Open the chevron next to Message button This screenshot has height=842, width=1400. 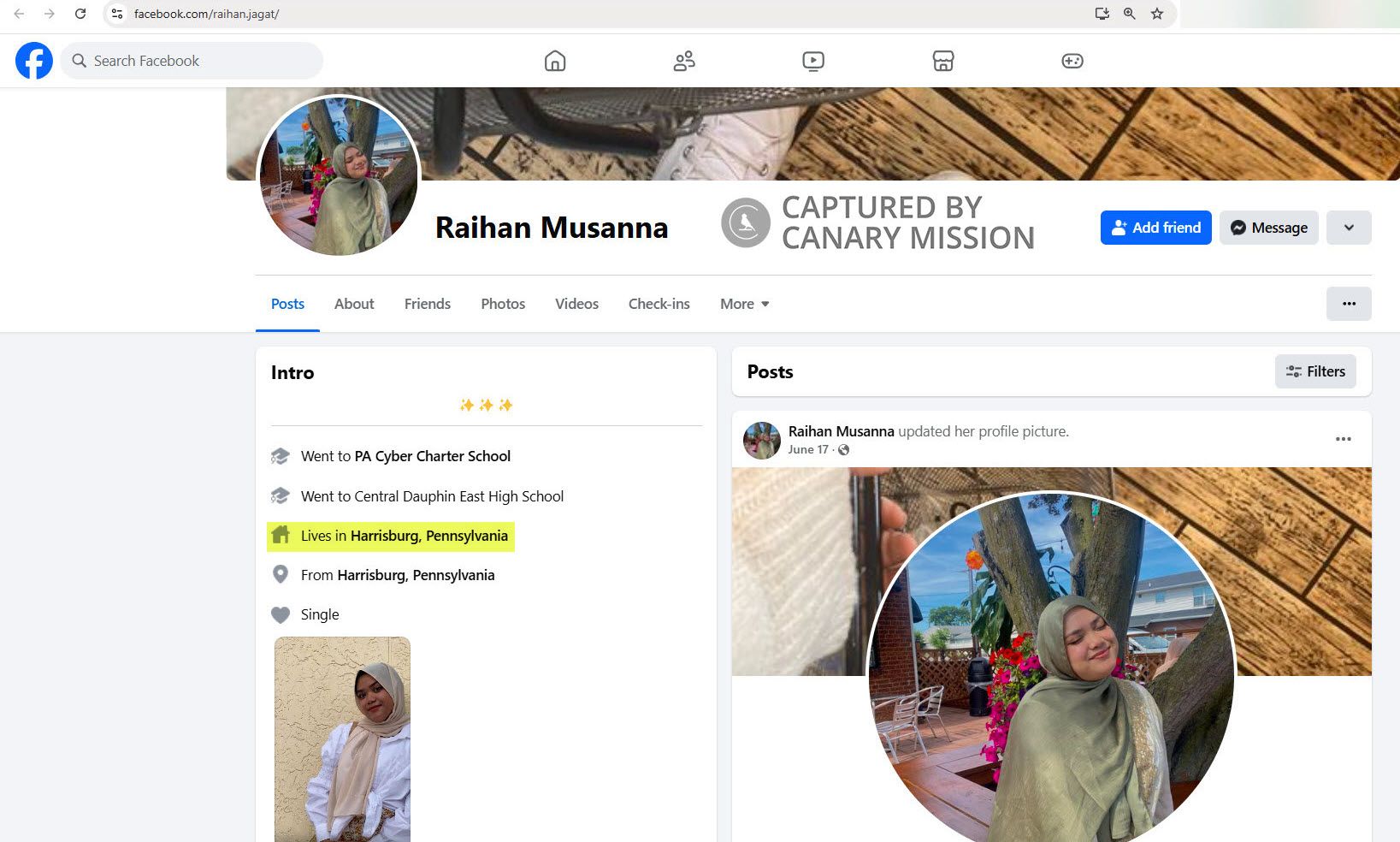coord(1349,228)
